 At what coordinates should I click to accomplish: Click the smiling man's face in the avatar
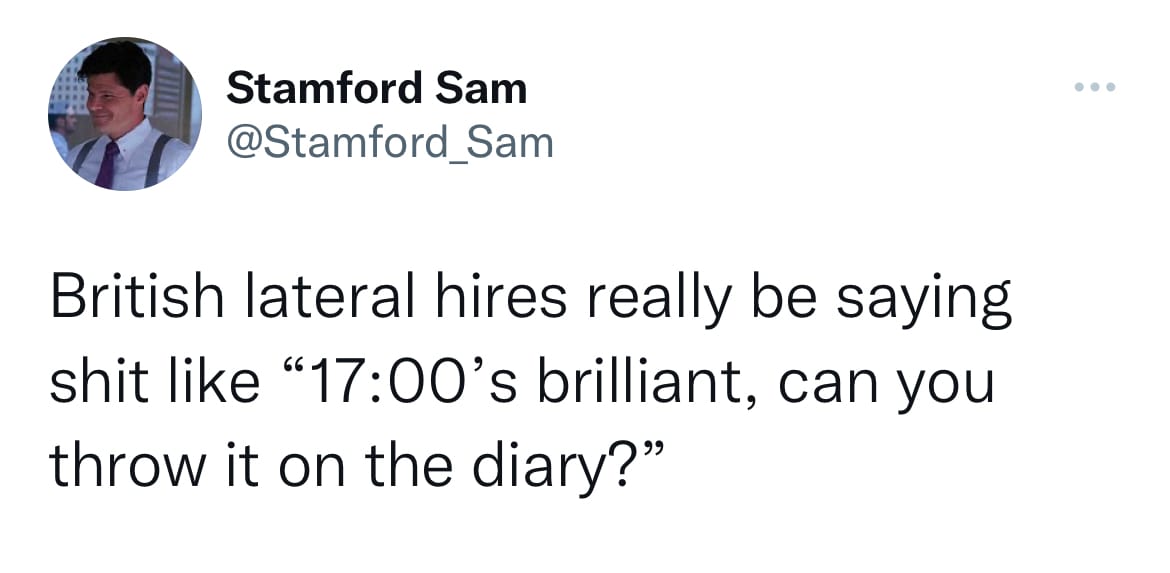[118, 90]
